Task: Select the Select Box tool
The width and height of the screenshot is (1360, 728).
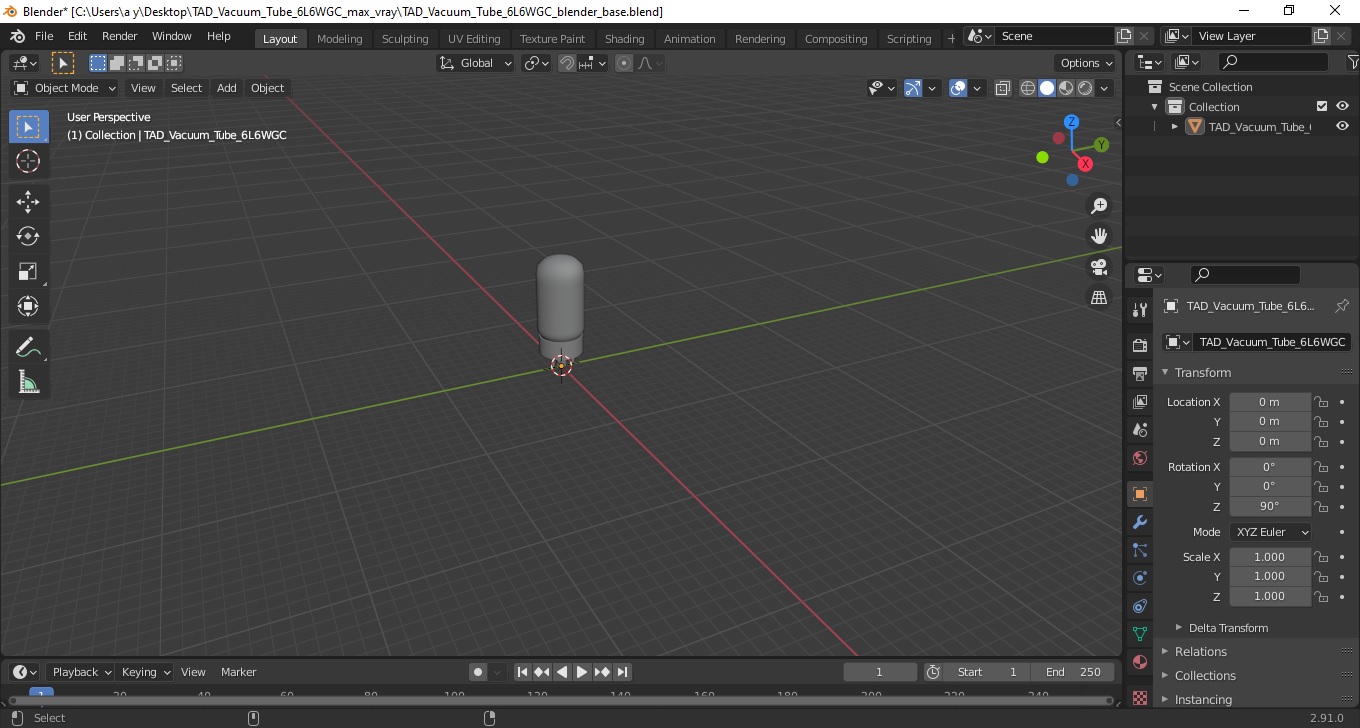Action: tap(28, 127)
